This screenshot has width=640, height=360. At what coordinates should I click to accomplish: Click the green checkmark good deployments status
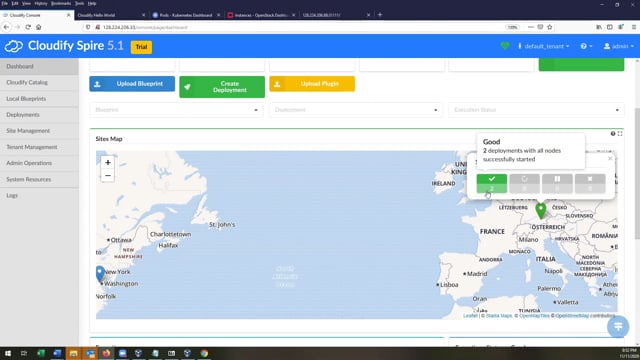tap(492, 183)
